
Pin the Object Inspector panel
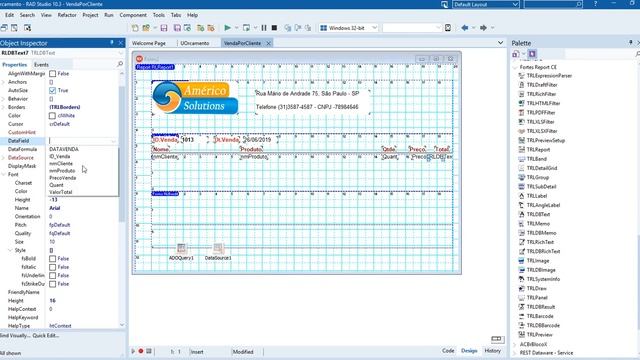pyautogui.click(x=111, y=42)
